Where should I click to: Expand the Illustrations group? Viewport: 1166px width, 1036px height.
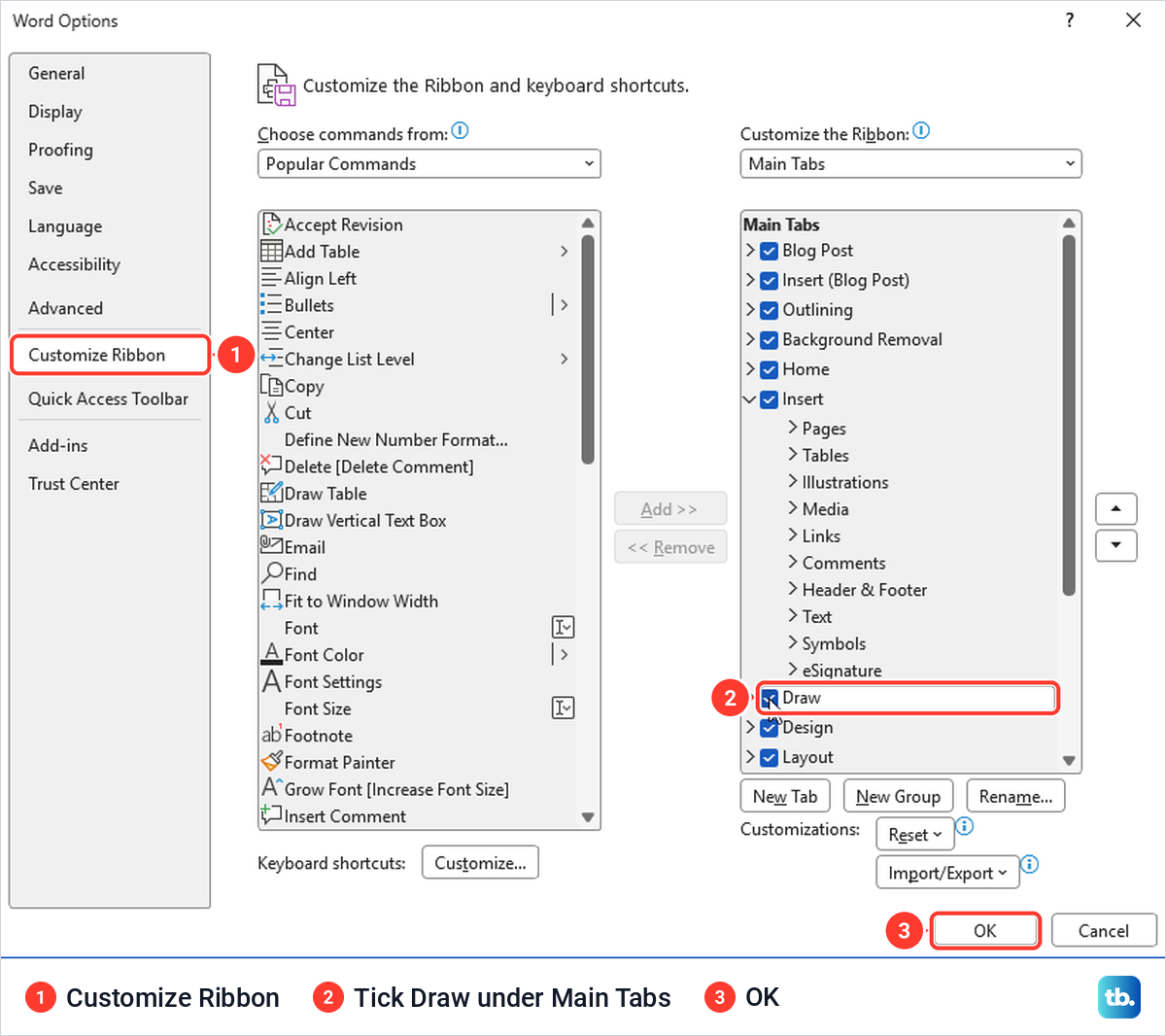point(793,481)
